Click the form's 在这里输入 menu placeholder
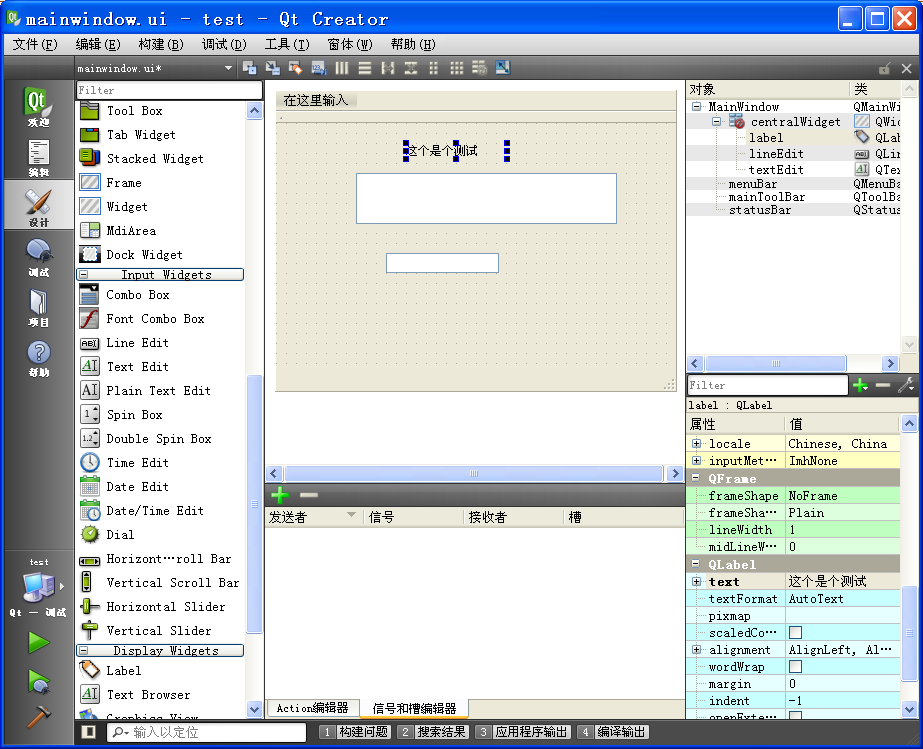The height and width of the screenshot is (749, 923). [x=316, y=100]
